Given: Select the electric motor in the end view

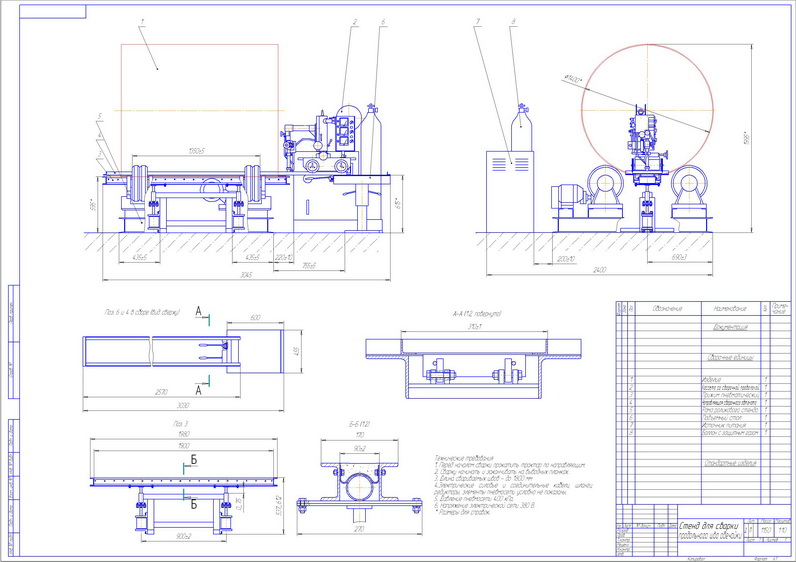Looking at the screenshot, I should 569,195.
